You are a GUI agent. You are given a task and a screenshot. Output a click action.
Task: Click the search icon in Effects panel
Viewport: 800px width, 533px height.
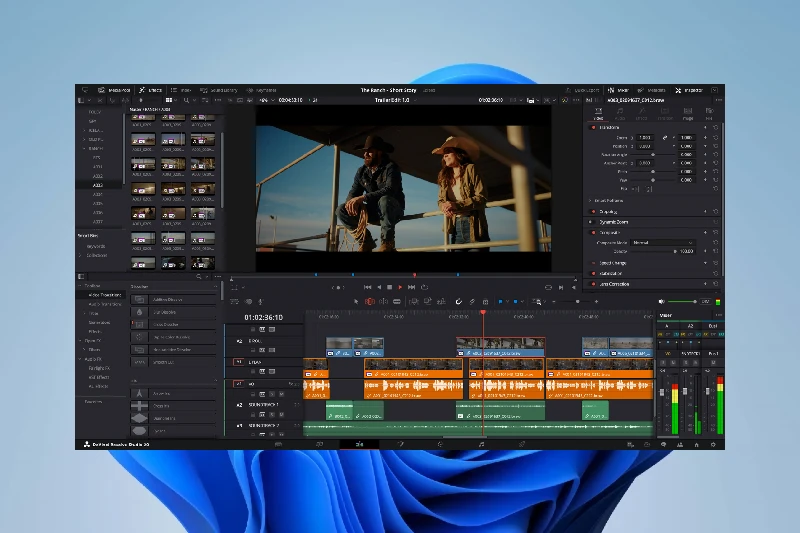198,276
